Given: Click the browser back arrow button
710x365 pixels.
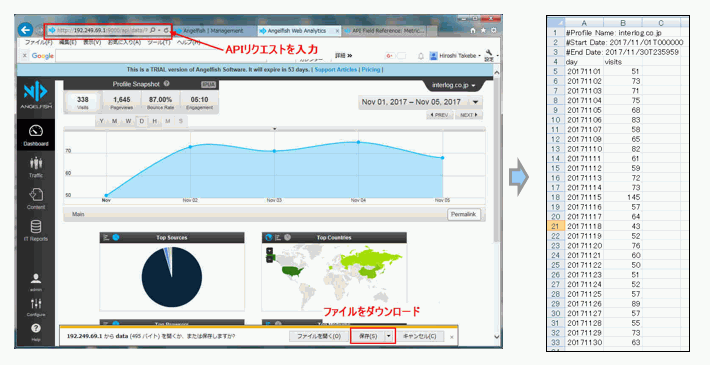Looking at the screenshot, I should [25, 30].
